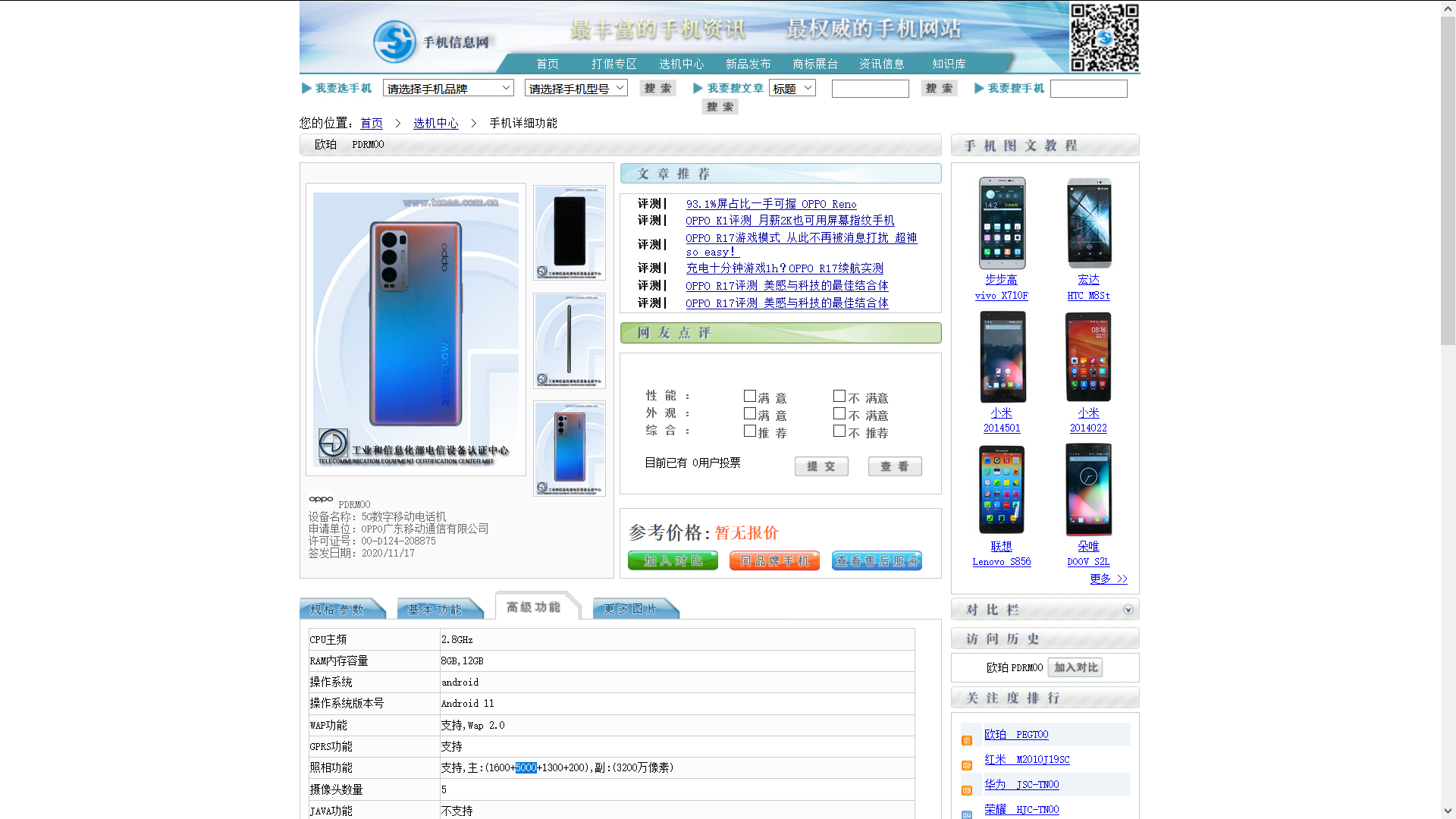Image resolution: width=1456 pixels, height=819 pixels.
Task: Check 外观 满意 checkbox
Action: [x=750, y=413]
